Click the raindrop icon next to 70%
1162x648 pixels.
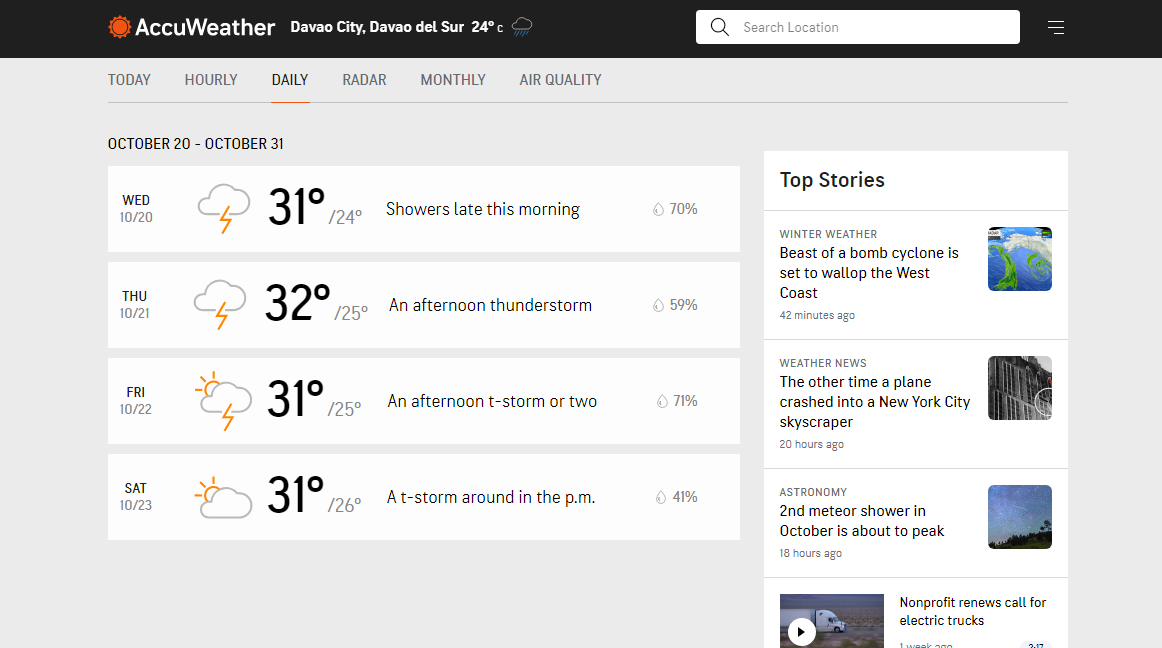click(x=658, y=209)
